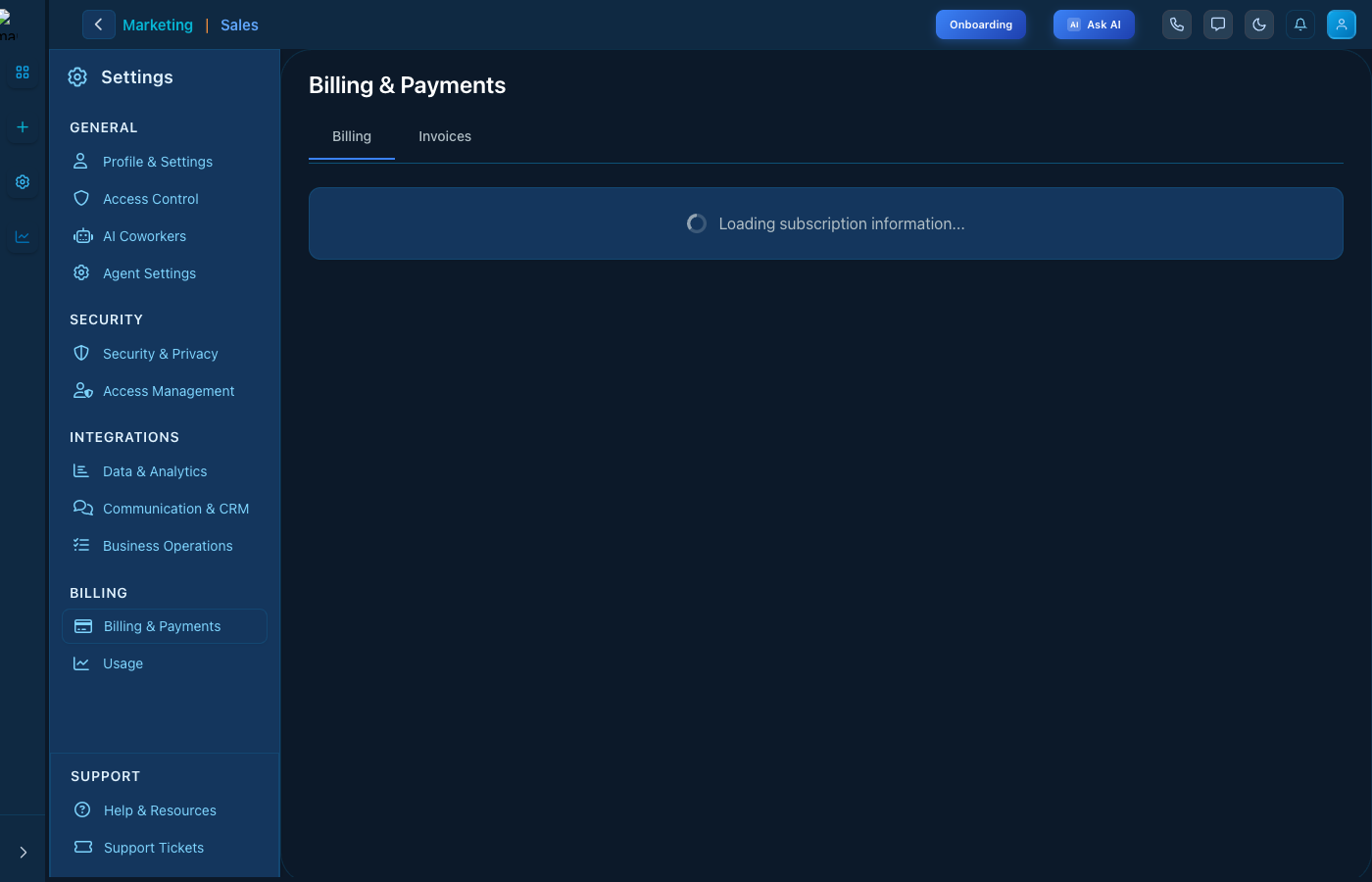Go to AI Coworkers label in sidebar
The image size is (1372, 882).
coord(145,236)
